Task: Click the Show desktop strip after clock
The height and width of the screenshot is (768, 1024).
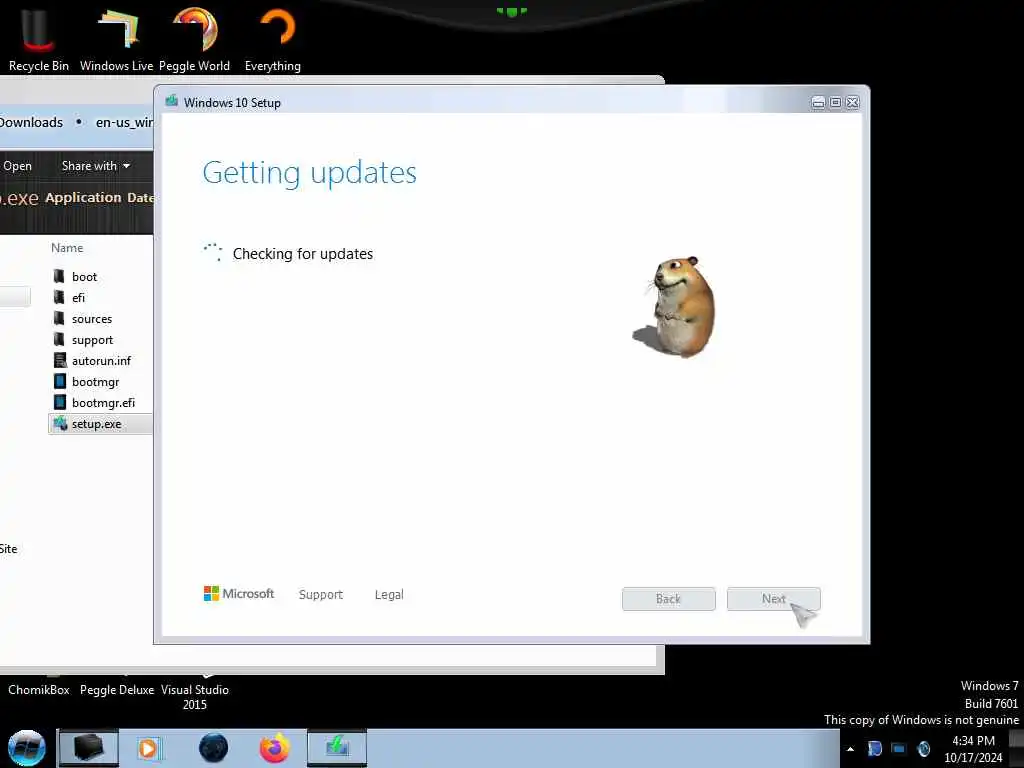Action: point(1017,748)
